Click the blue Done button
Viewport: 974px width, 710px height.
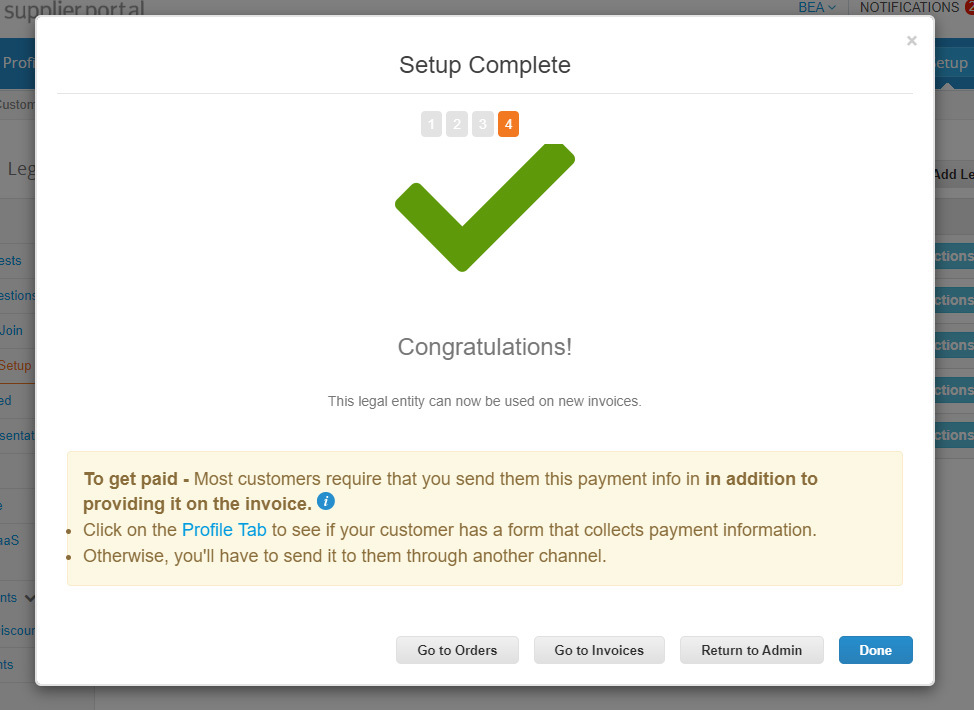[x=875, y=650]
